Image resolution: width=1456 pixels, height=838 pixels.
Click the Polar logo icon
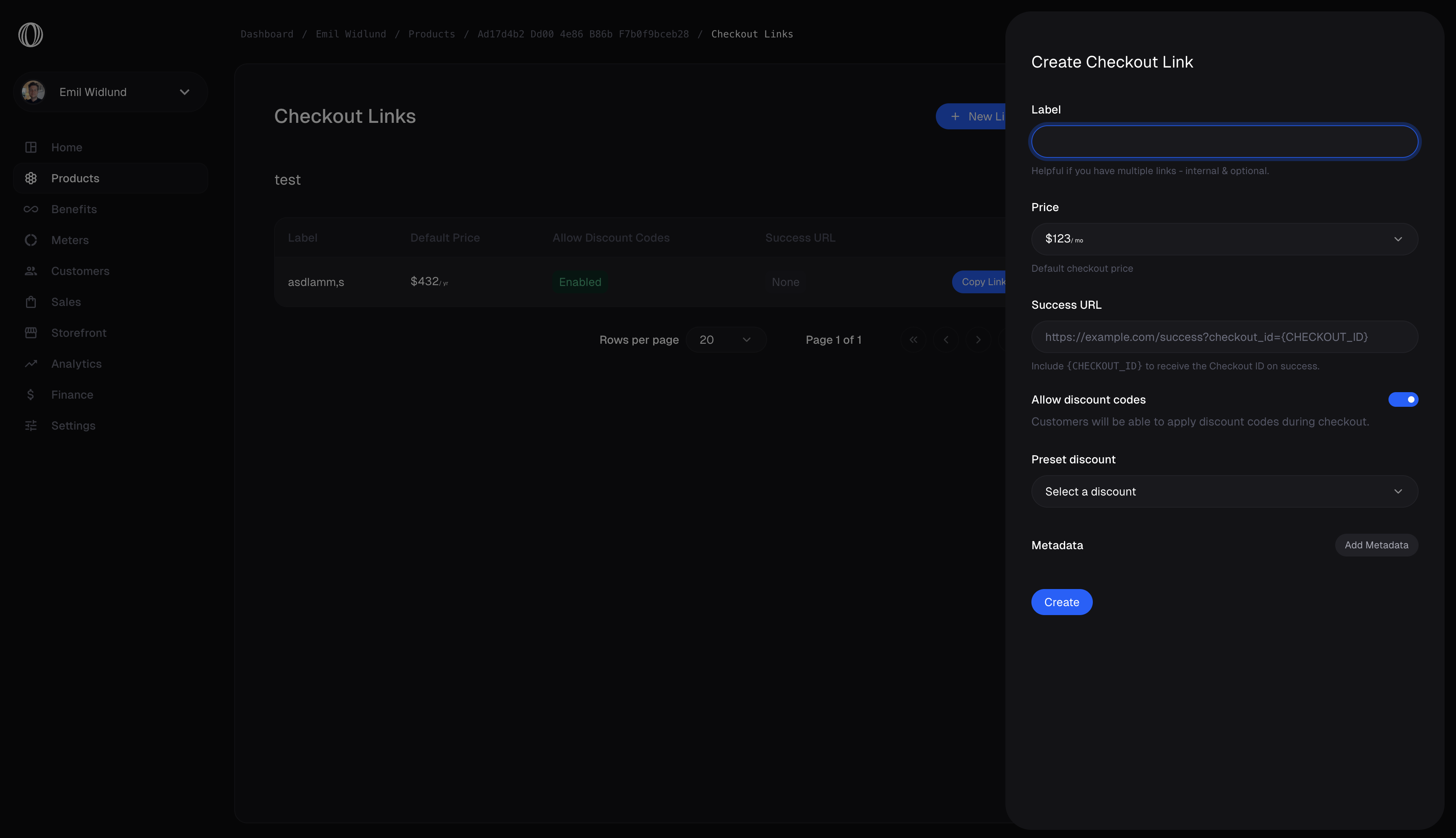pos(31,35)
